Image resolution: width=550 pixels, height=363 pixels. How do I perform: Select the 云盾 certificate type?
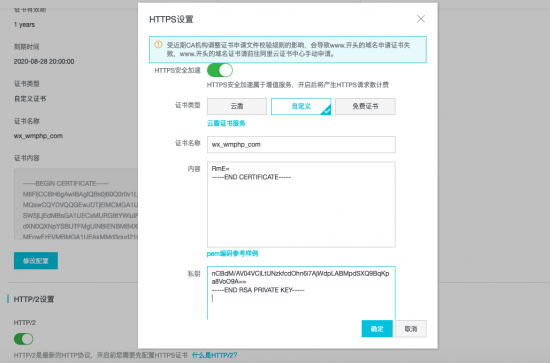(x=237, y=106)
